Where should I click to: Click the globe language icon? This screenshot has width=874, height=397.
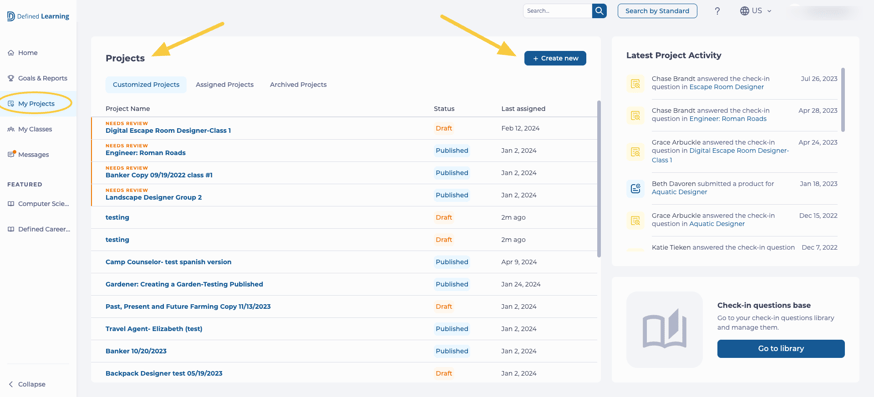(744, 11)
